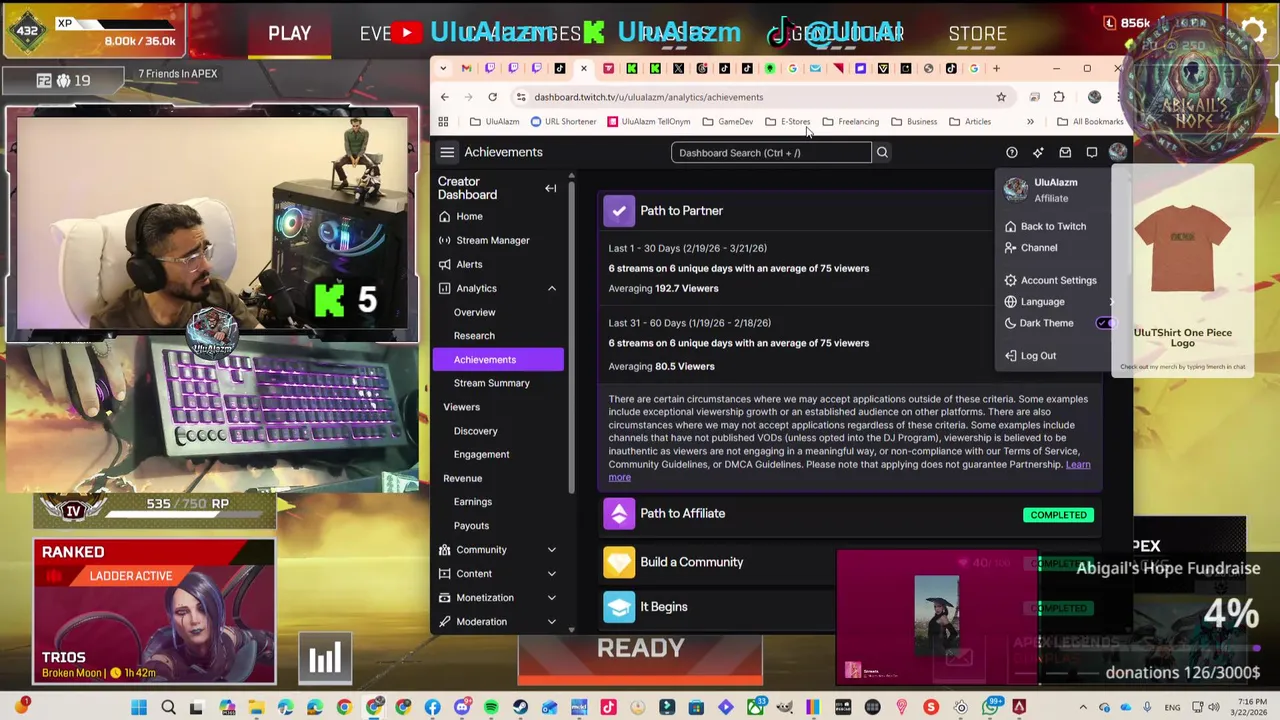The image size is (1280, 720).
Task: Open the help question mark icon
Action: point(1011,153)
